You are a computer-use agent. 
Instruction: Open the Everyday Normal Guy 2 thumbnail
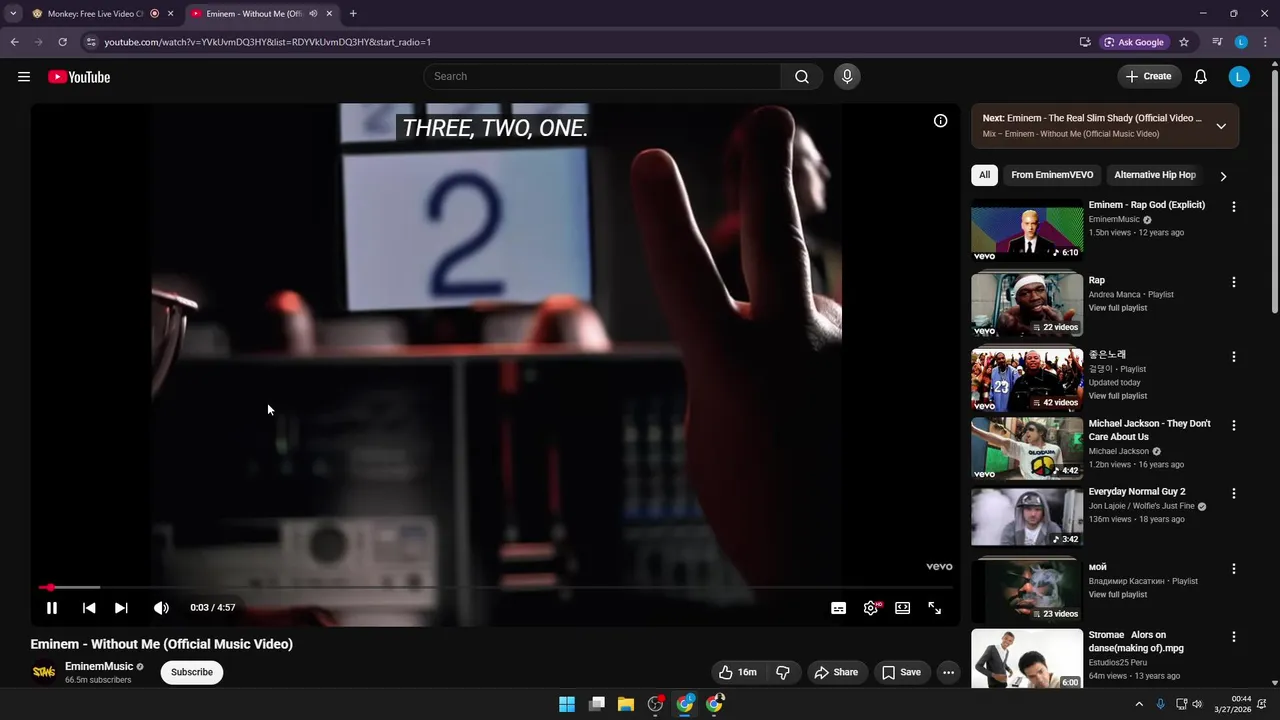[1027, 517]
